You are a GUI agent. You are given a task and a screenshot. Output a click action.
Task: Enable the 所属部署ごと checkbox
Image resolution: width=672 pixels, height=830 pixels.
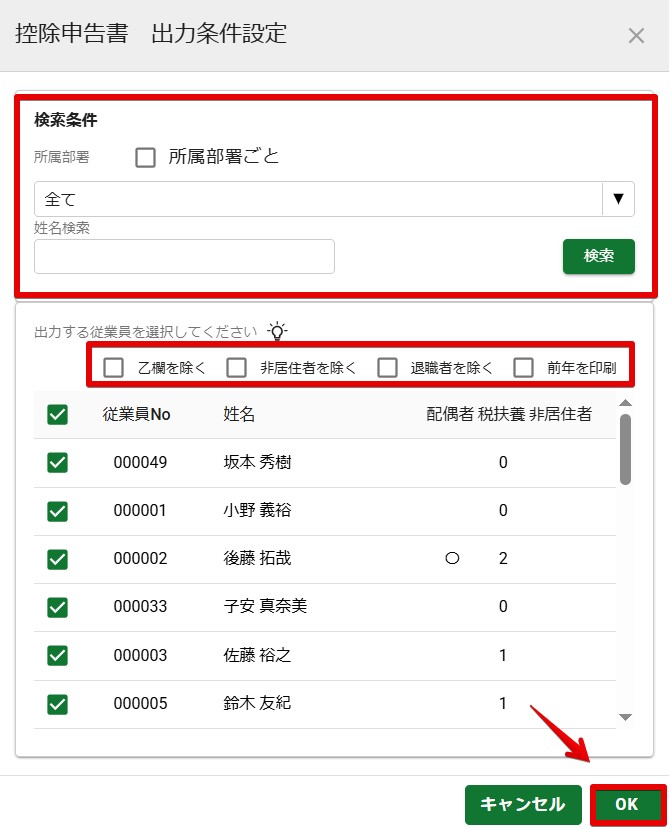pyautogui.click(x=145, y=157)
